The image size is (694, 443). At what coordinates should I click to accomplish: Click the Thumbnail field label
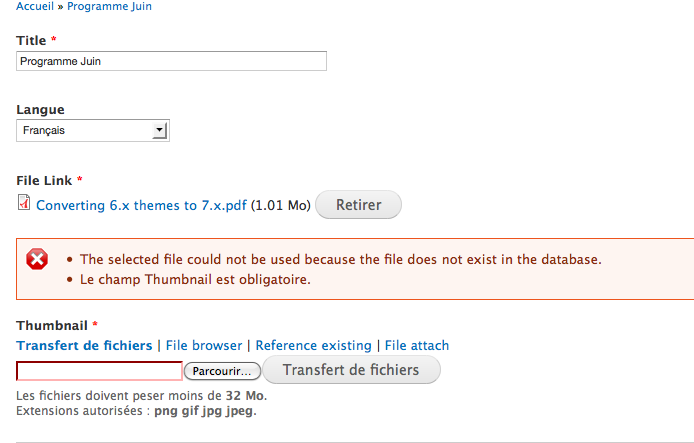[52, 325]
